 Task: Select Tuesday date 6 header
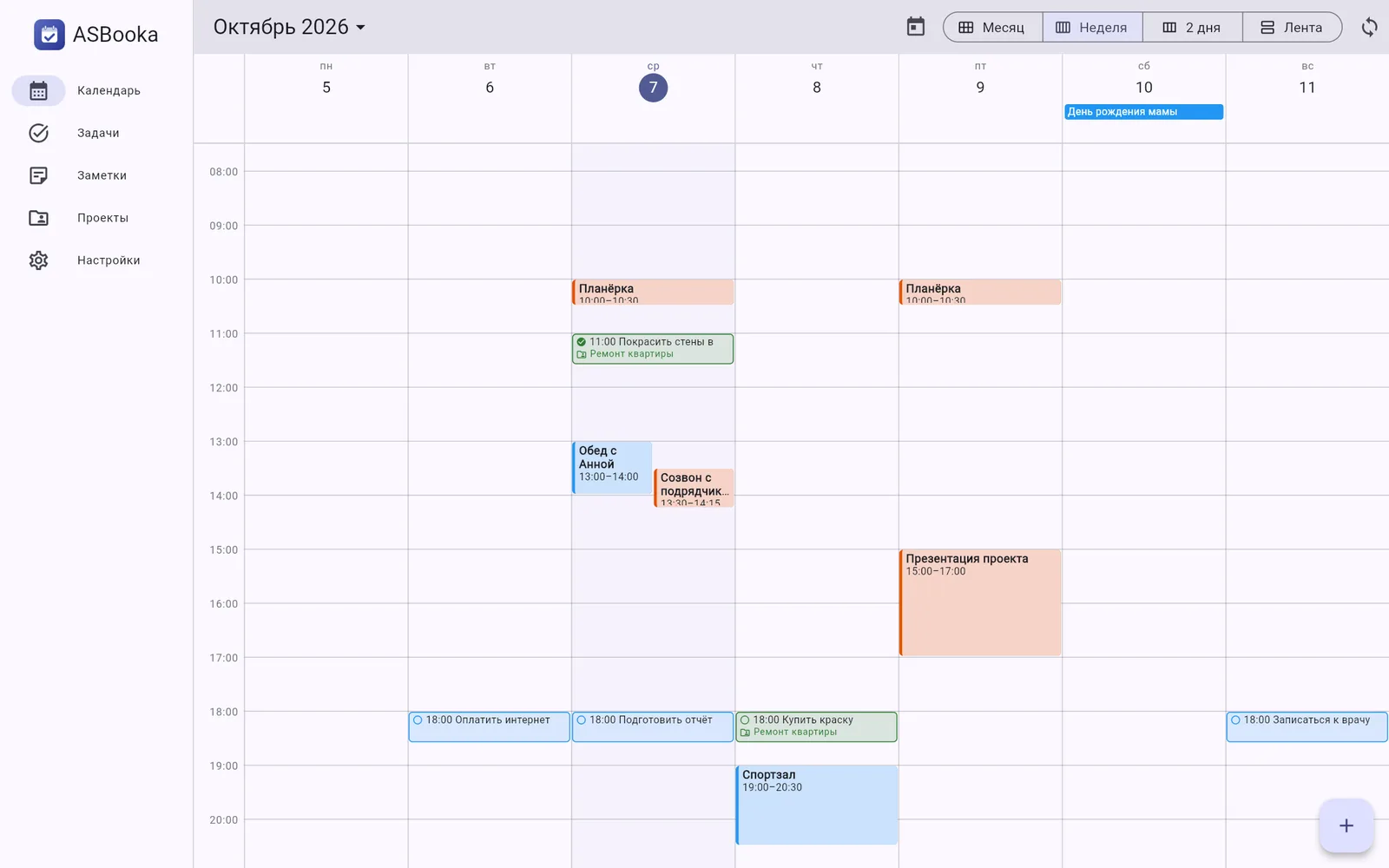point(490,88)
